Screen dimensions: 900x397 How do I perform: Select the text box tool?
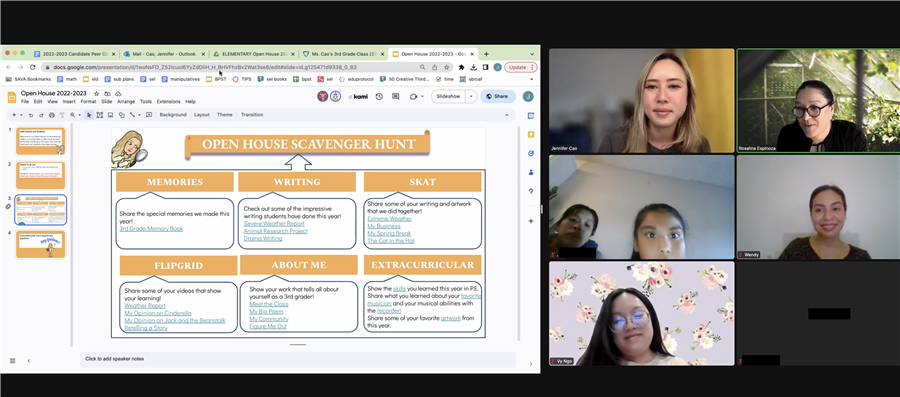click(x=100, y=115)
